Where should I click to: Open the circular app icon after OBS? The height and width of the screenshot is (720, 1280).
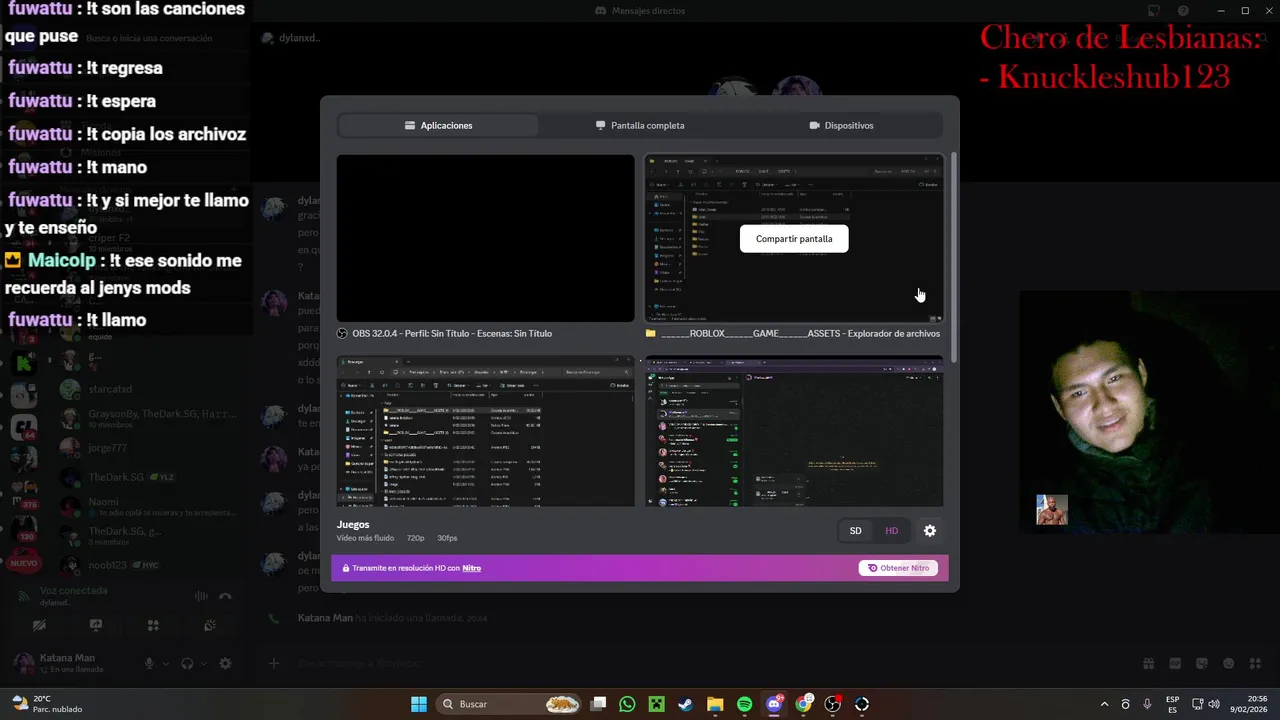coord(862,704)
